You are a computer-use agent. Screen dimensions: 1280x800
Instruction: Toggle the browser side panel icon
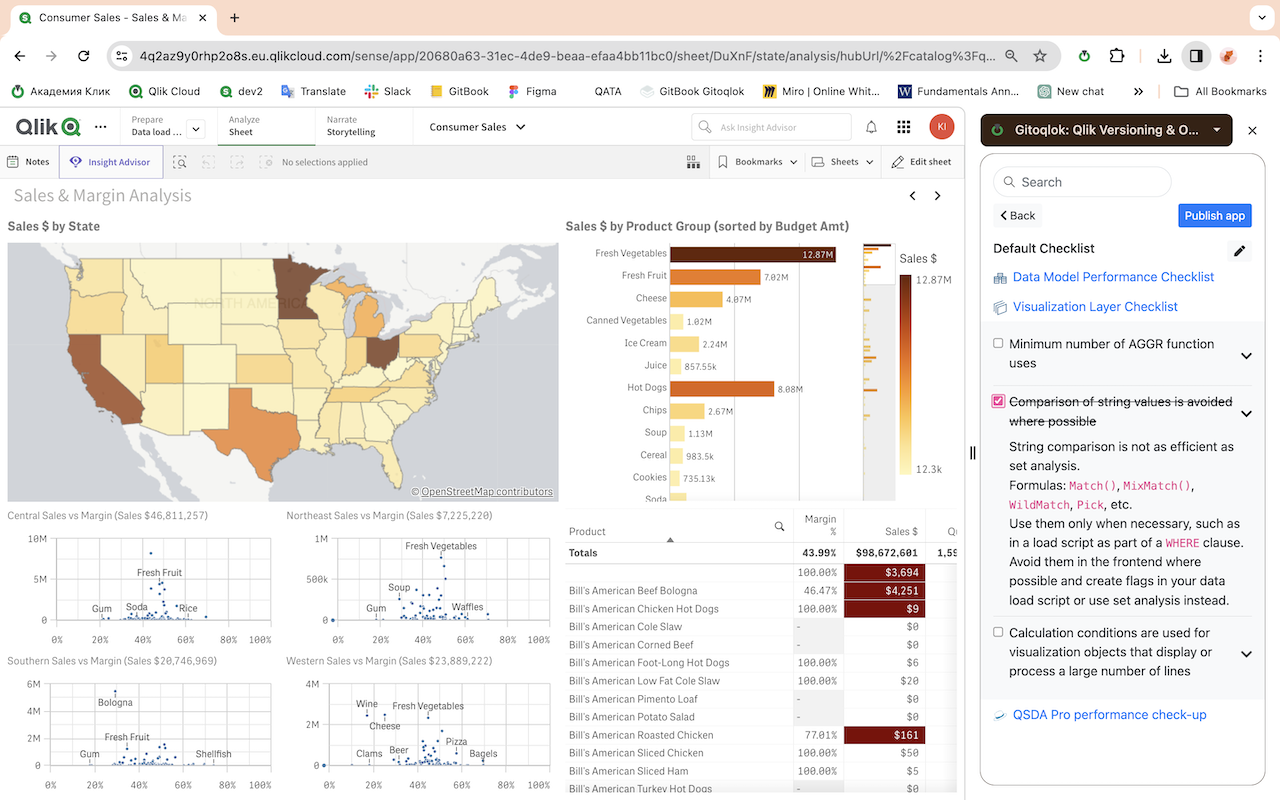1196,57
